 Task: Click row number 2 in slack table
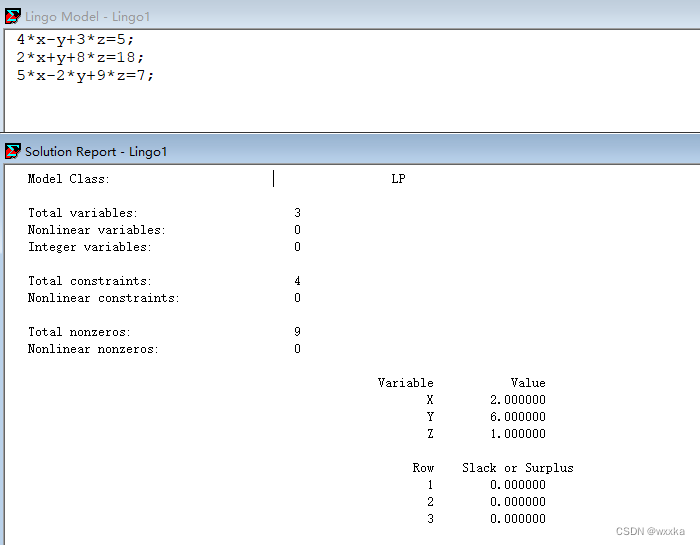430,502
